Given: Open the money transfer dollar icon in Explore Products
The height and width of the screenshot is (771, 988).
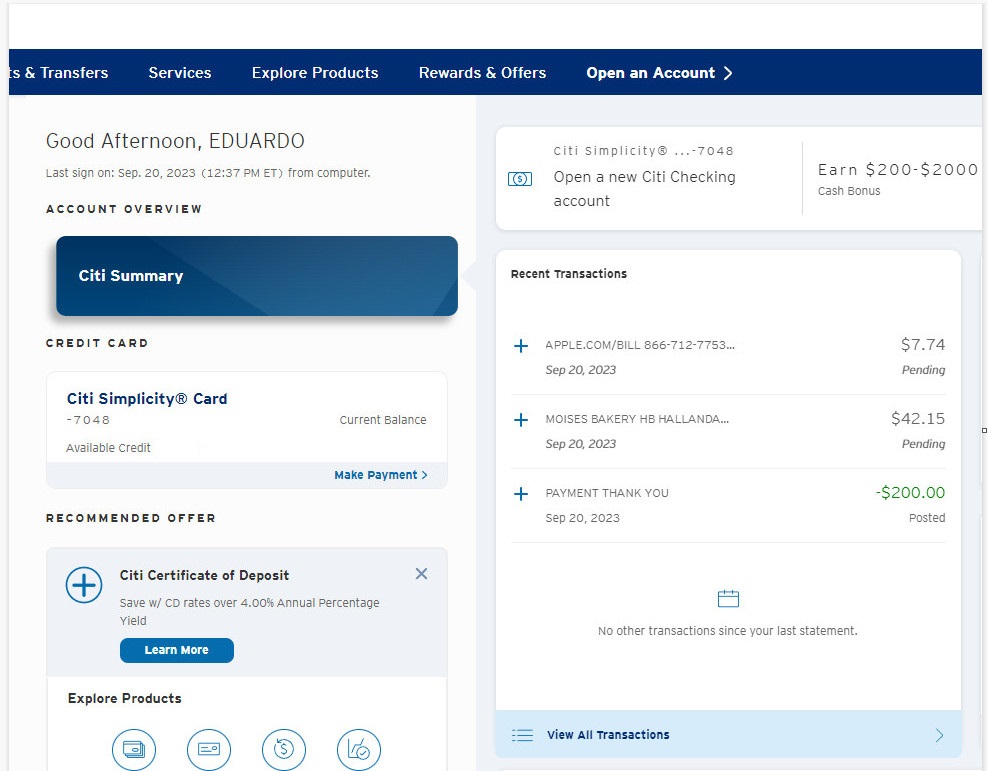Looking at the screenshot, I should click(284, 749).
